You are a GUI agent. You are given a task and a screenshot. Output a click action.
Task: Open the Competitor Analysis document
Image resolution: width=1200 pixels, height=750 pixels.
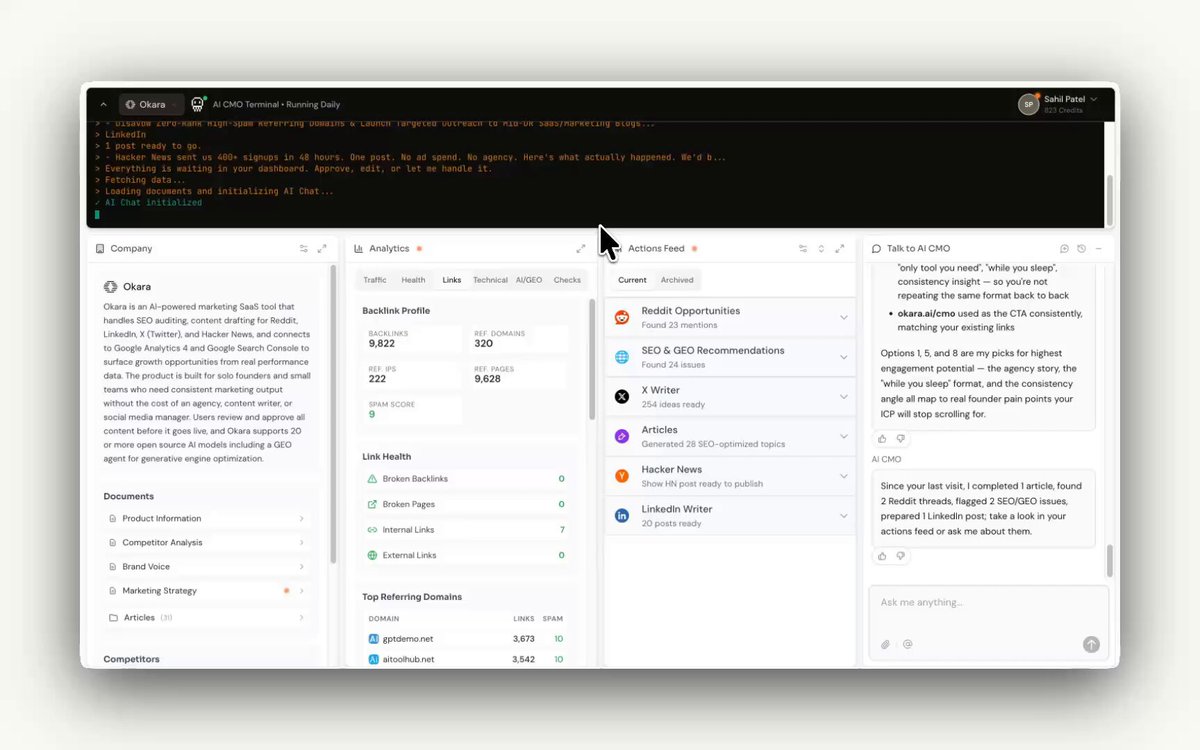(x=207, y=542)
